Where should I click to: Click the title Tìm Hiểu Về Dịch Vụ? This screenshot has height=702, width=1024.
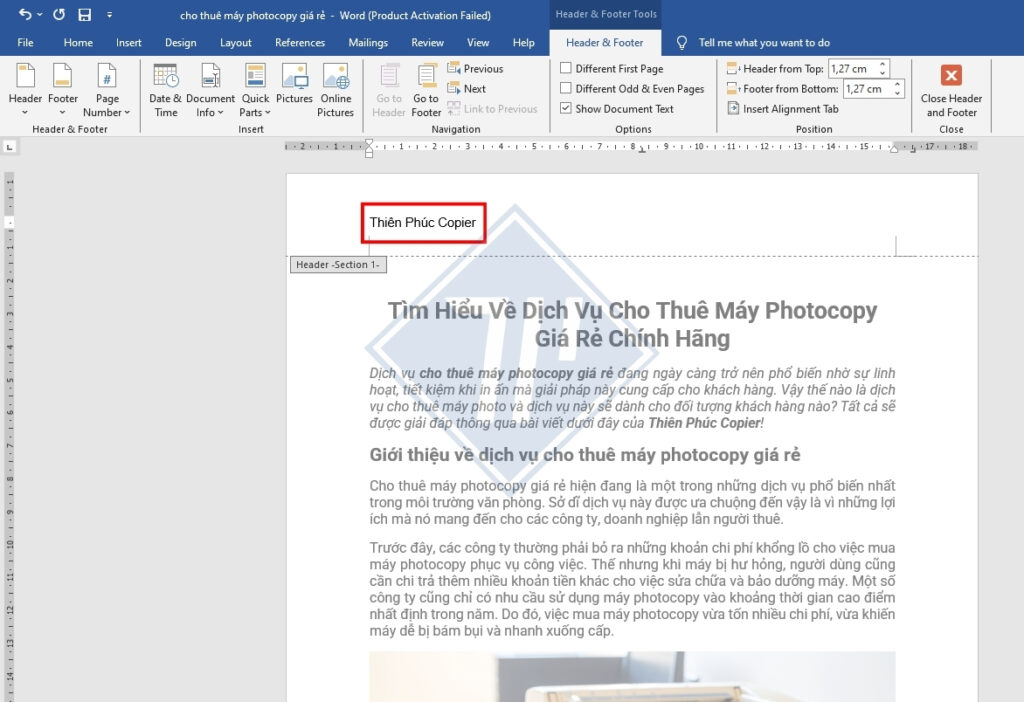pos(632,324)
